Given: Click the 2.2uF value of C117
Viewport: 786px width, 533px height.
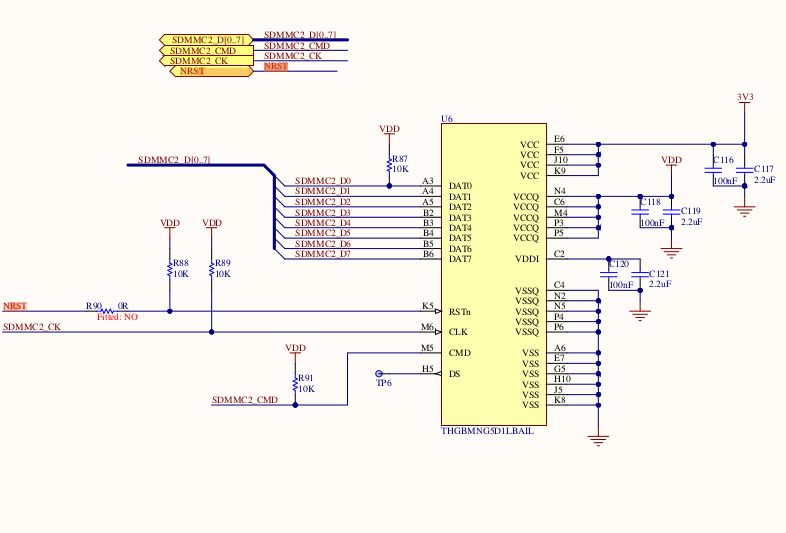Looking at the screenshot, I should pos(764,180).
